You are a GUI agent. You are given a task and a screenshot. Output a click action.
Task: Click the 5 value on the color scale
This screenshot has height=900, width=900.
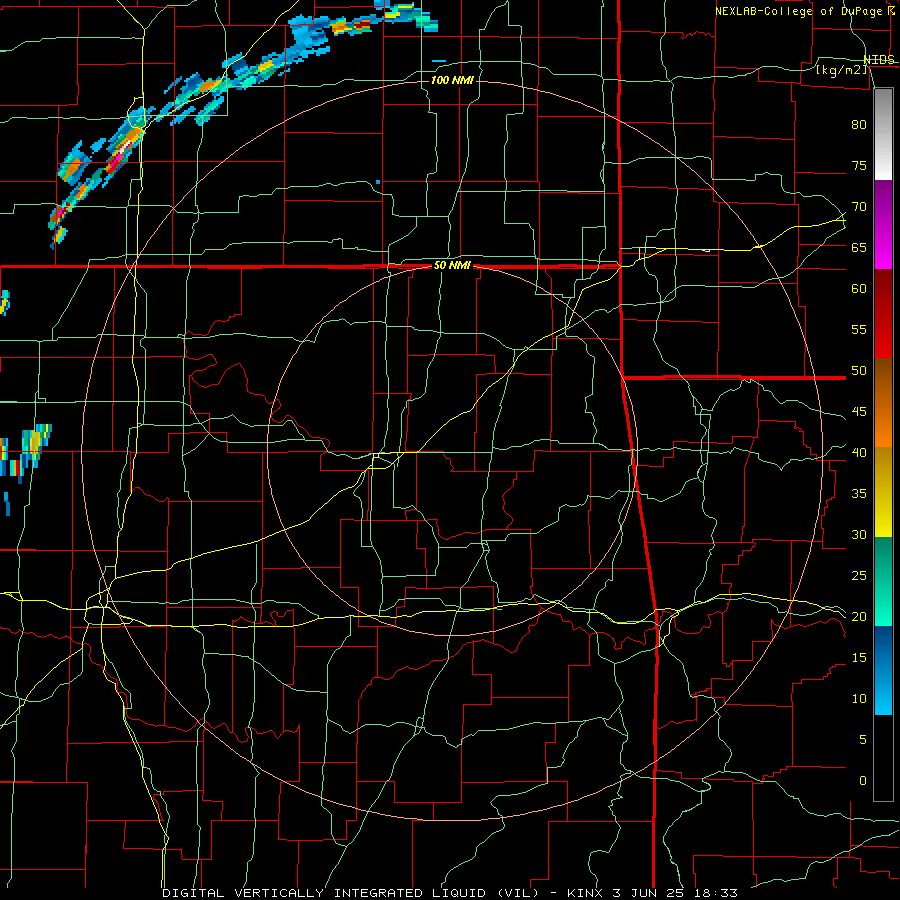863,739
